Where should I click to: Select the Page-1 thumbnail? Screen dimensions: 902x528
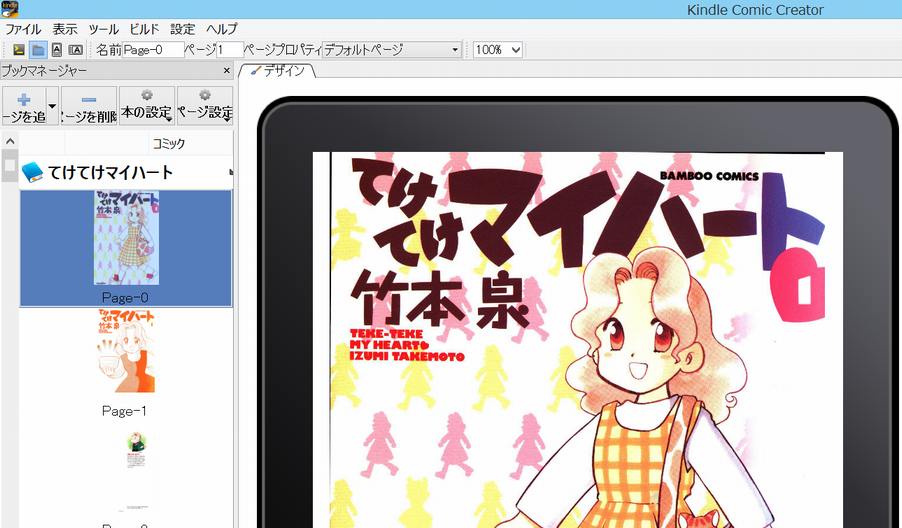(x=127, y=351)
